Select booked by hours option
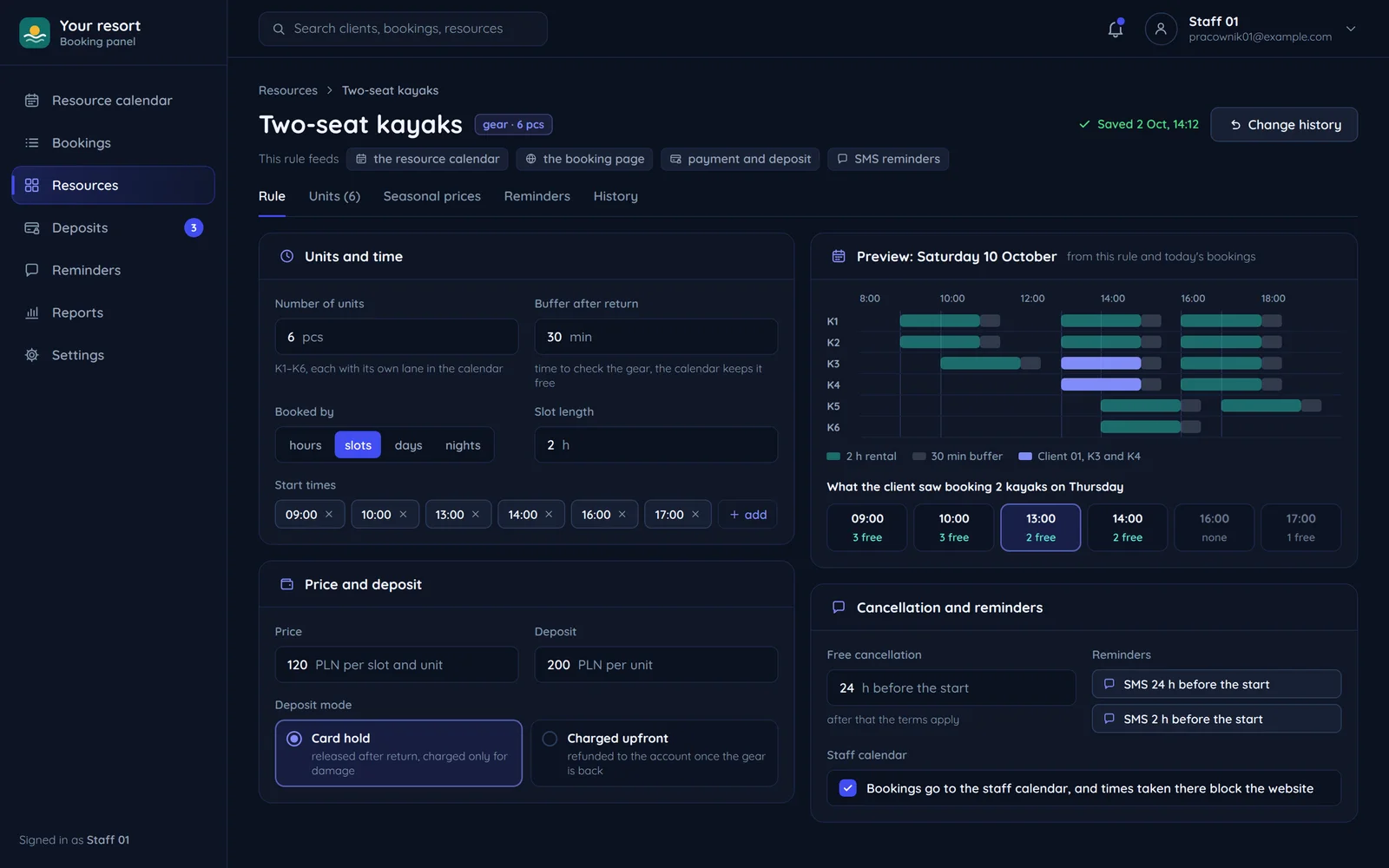1389x868 pixels. pyautogui.click(x=306, y=445)
